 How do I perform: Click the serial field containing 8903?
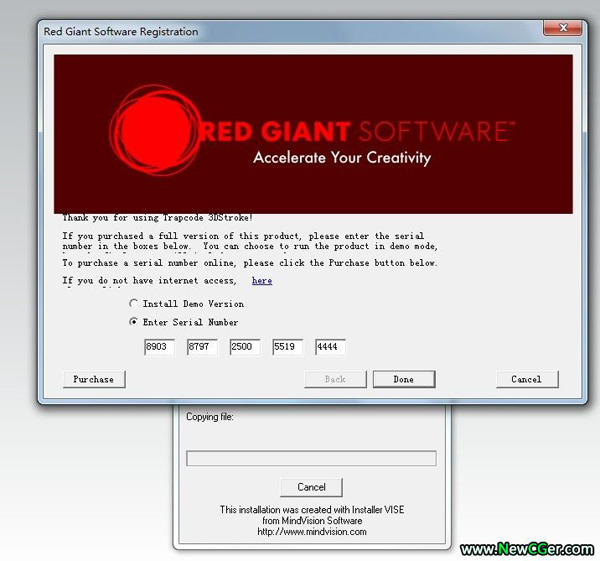[160, 347]
